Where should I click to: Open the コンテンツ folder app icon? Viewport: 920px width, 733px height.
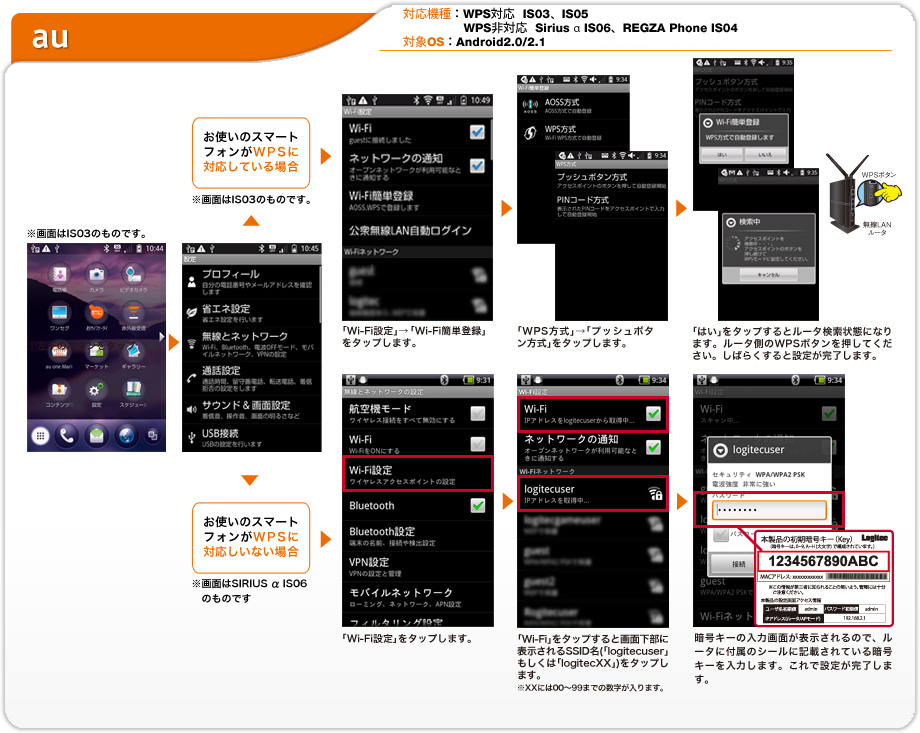59,390
